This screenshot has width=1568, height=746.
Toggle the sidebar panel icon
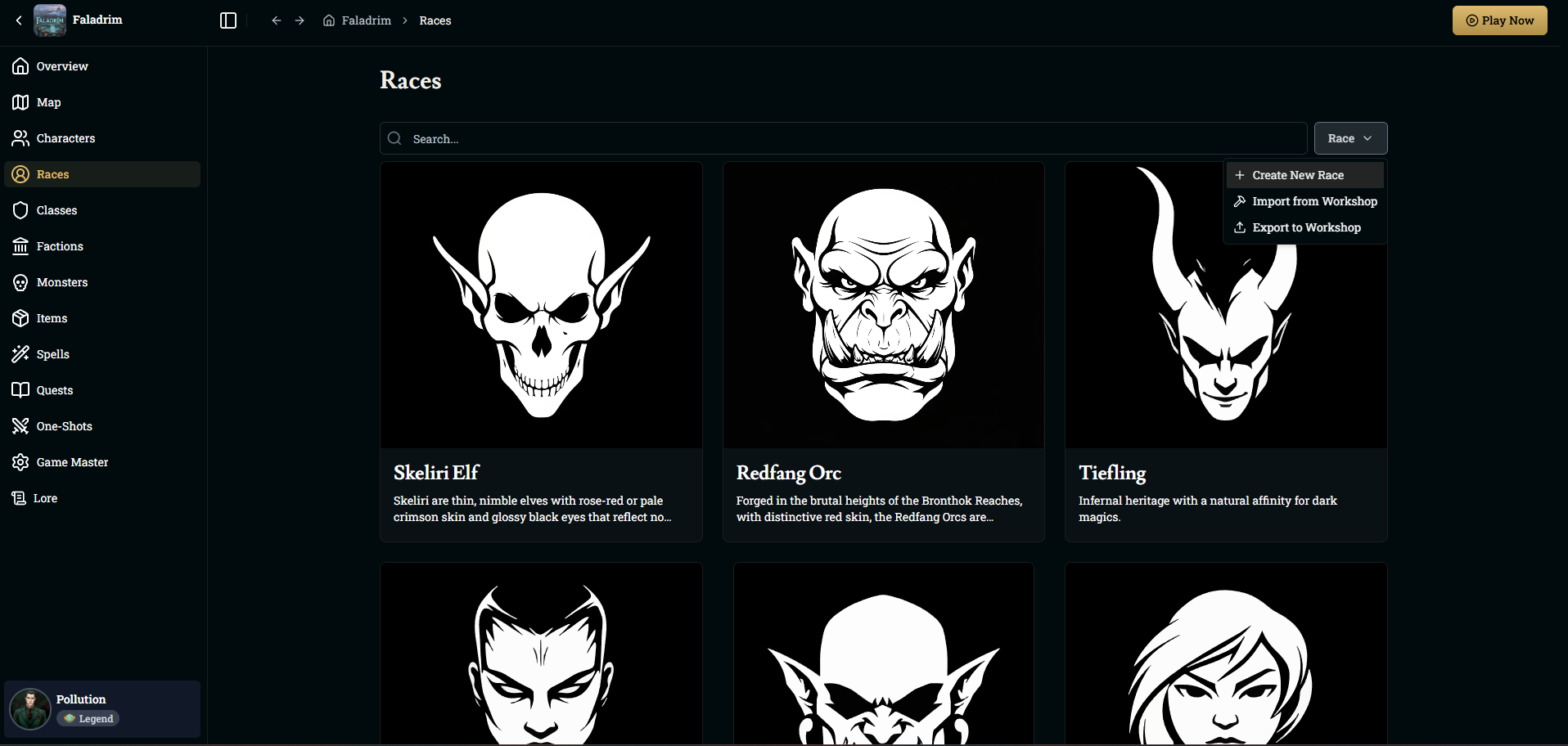tap(228, 20)
